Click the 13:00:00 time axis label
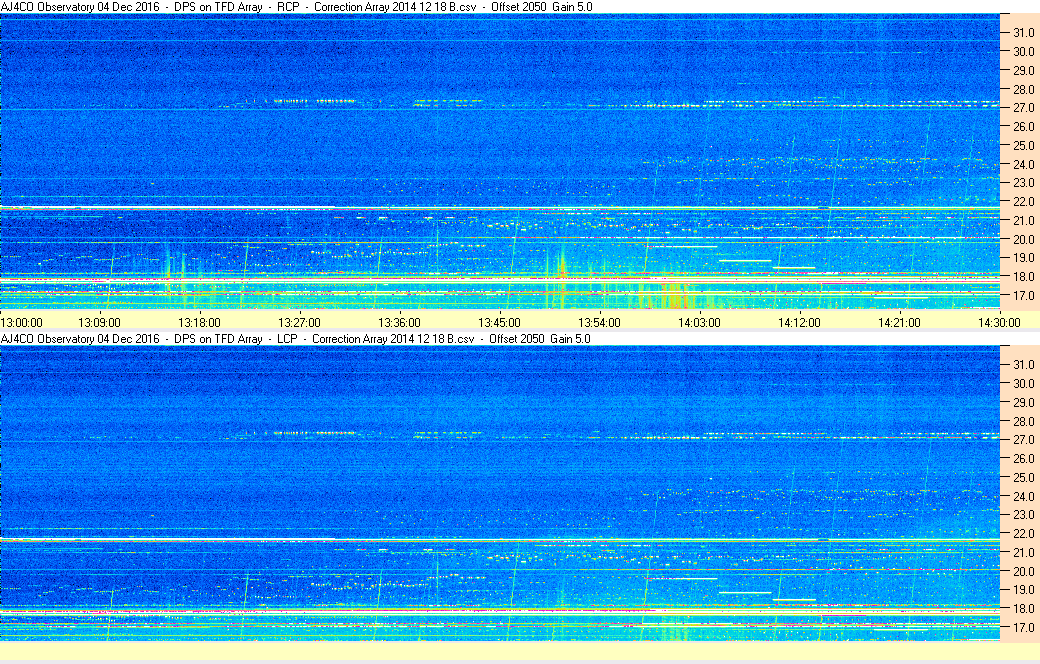1040x664 pixels. pyautogui.click(x=22, y=323)
